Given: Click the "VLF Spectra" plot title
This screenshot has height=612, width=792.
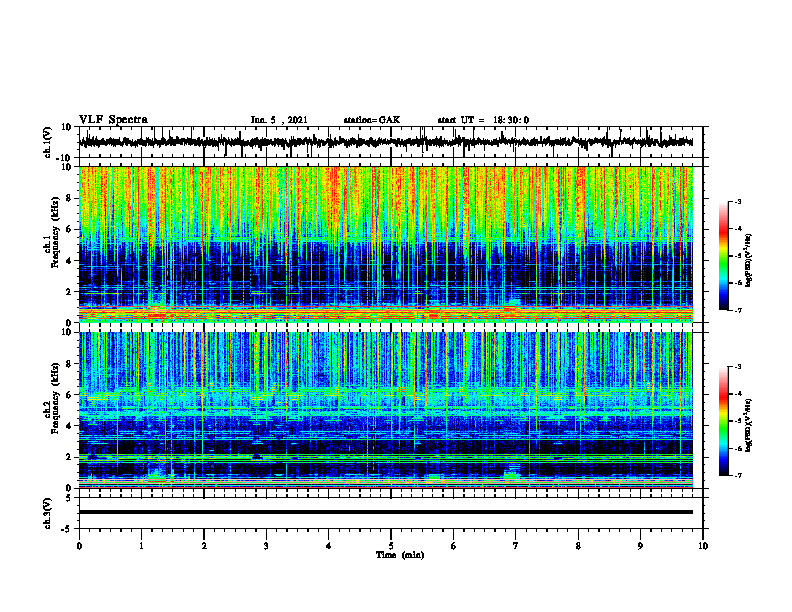Looking at the screenshot, I should point(113,120).
